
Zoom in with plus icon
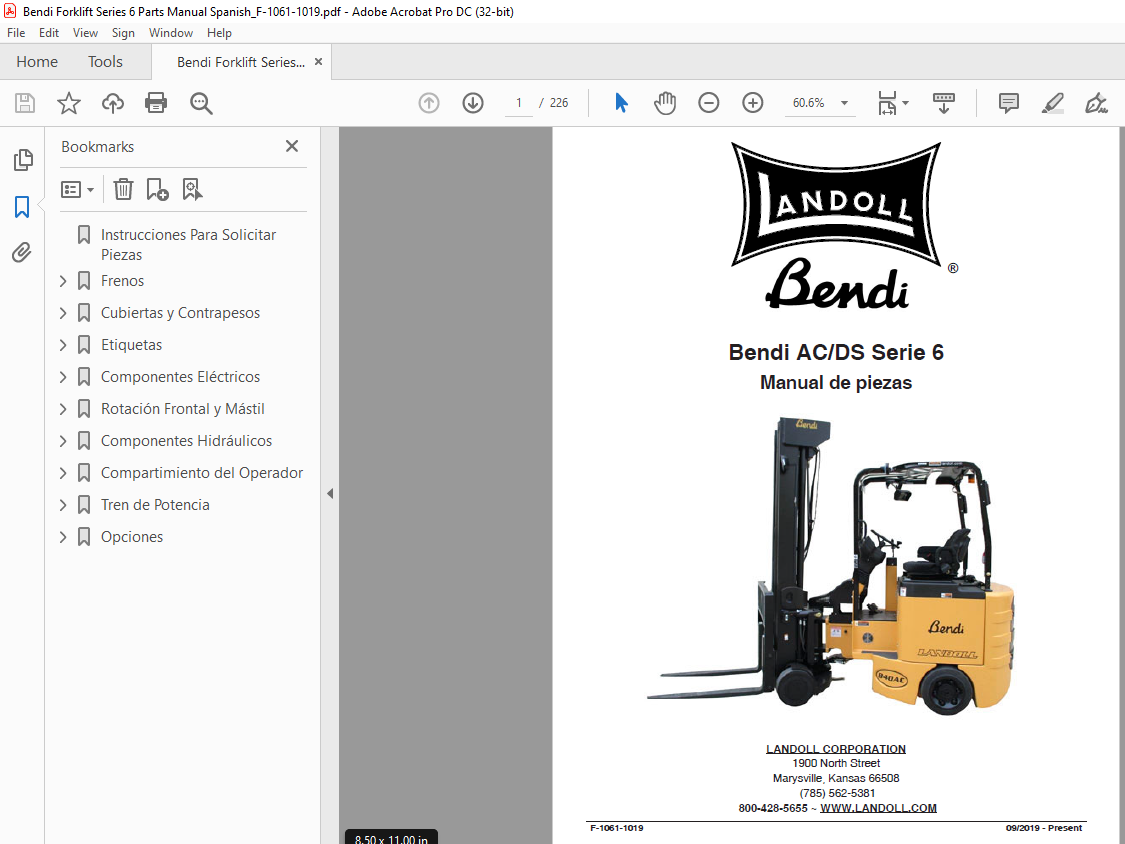click(x=753, y=103)
